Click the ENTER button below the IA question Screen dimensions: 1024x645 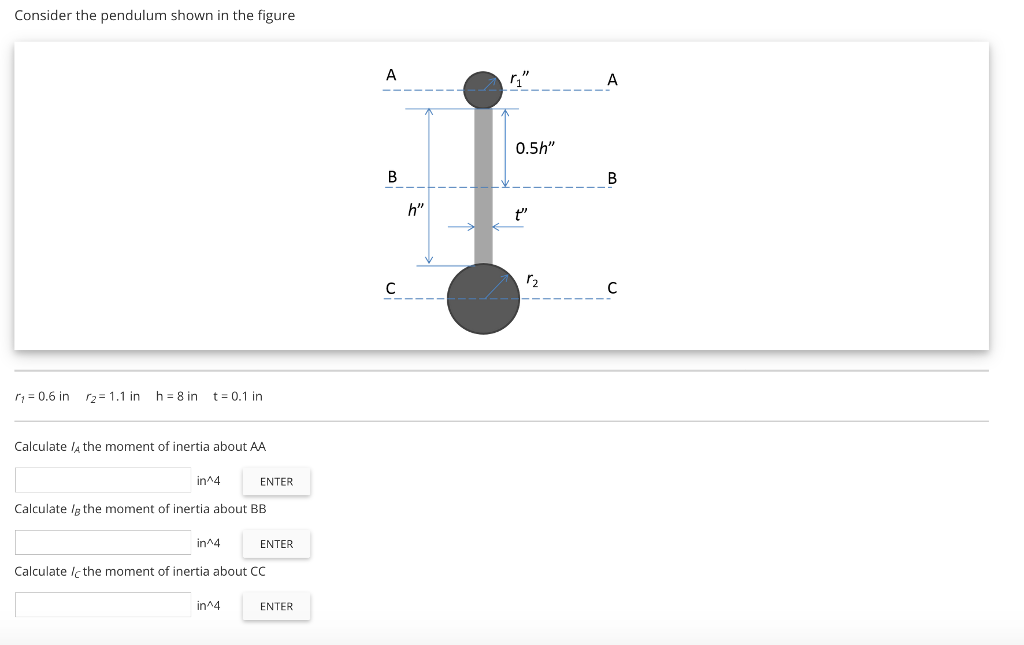(276, 481)
